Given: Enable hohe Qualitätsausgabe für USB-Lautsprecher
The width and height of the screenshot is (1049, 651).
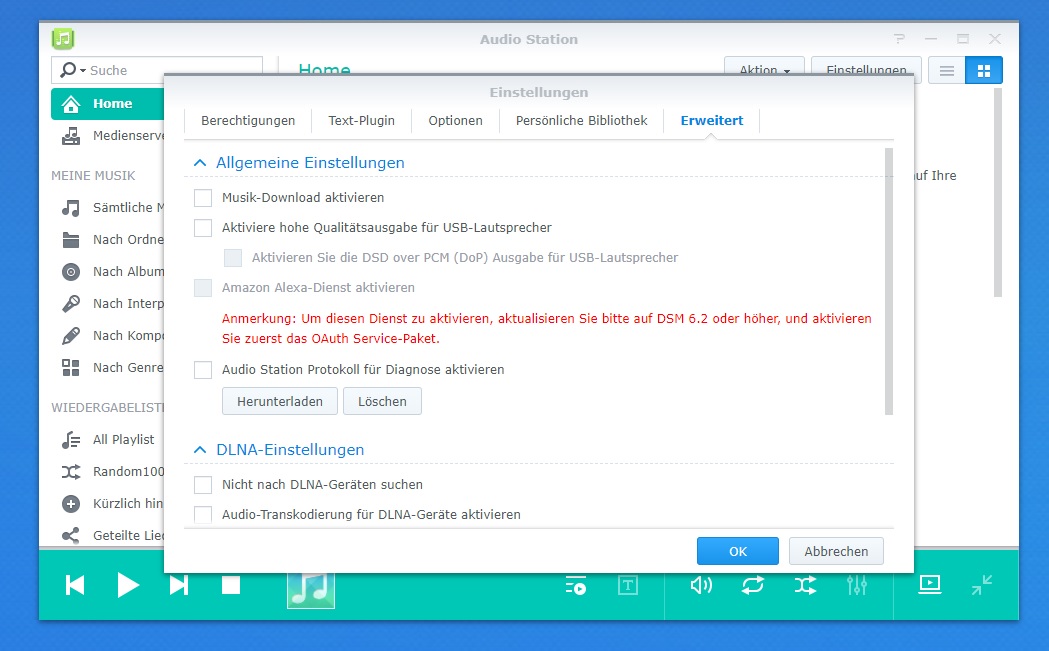Looking at the screenshot, I should (x=203, y=228).
